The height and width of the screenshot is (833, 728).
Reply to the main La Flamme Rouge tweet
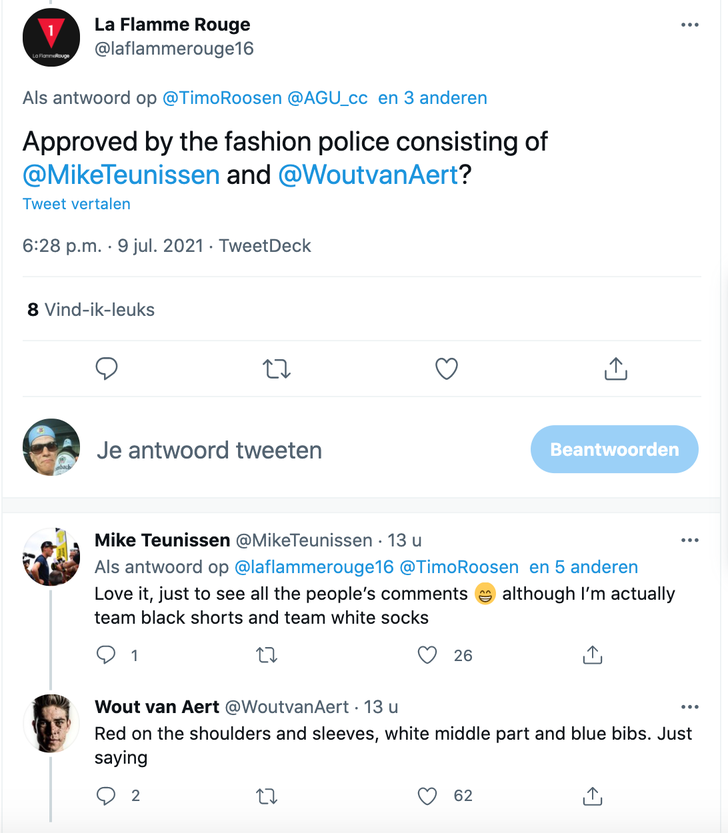(107, 369)
